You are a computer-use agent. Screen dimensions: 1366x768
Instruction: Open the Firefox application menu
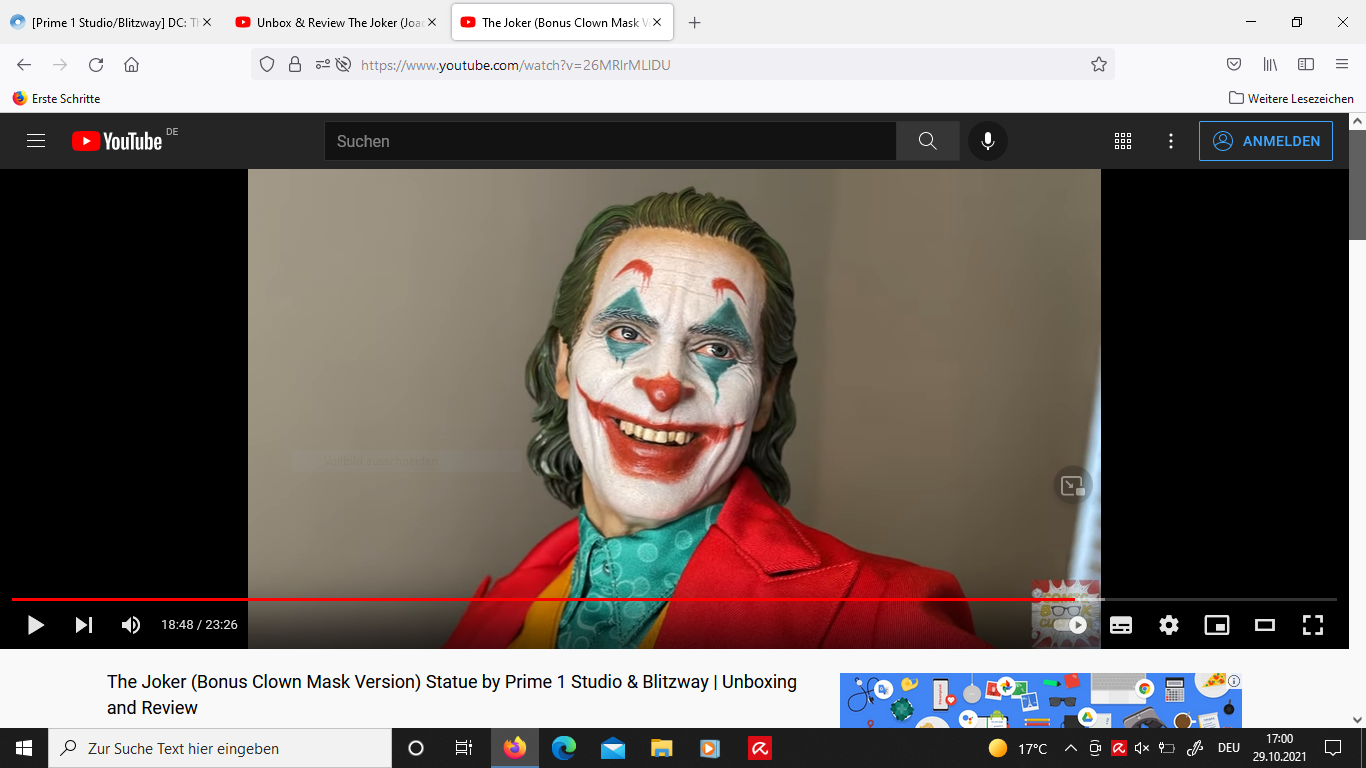pos(1342,64)
